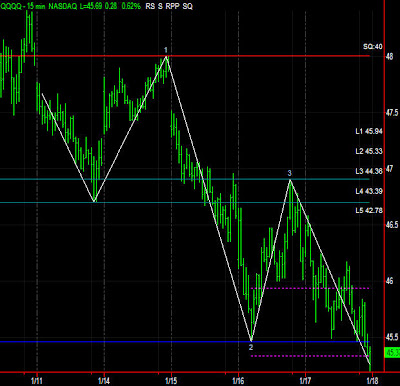Click the 0.62% change value
The image size is (400, 386).
[x=131, y=6]
